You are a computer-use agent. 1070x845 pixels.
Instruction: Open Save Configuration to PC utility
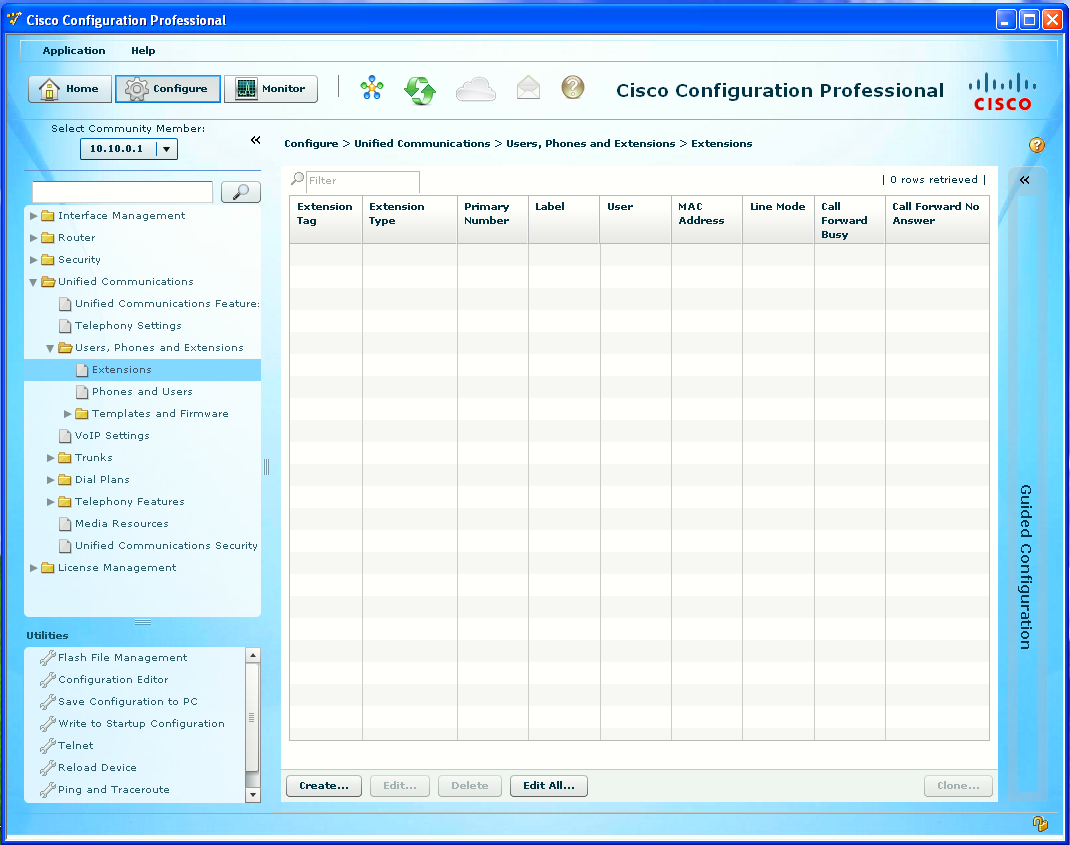pyautogui.click(x=128, y=701)
